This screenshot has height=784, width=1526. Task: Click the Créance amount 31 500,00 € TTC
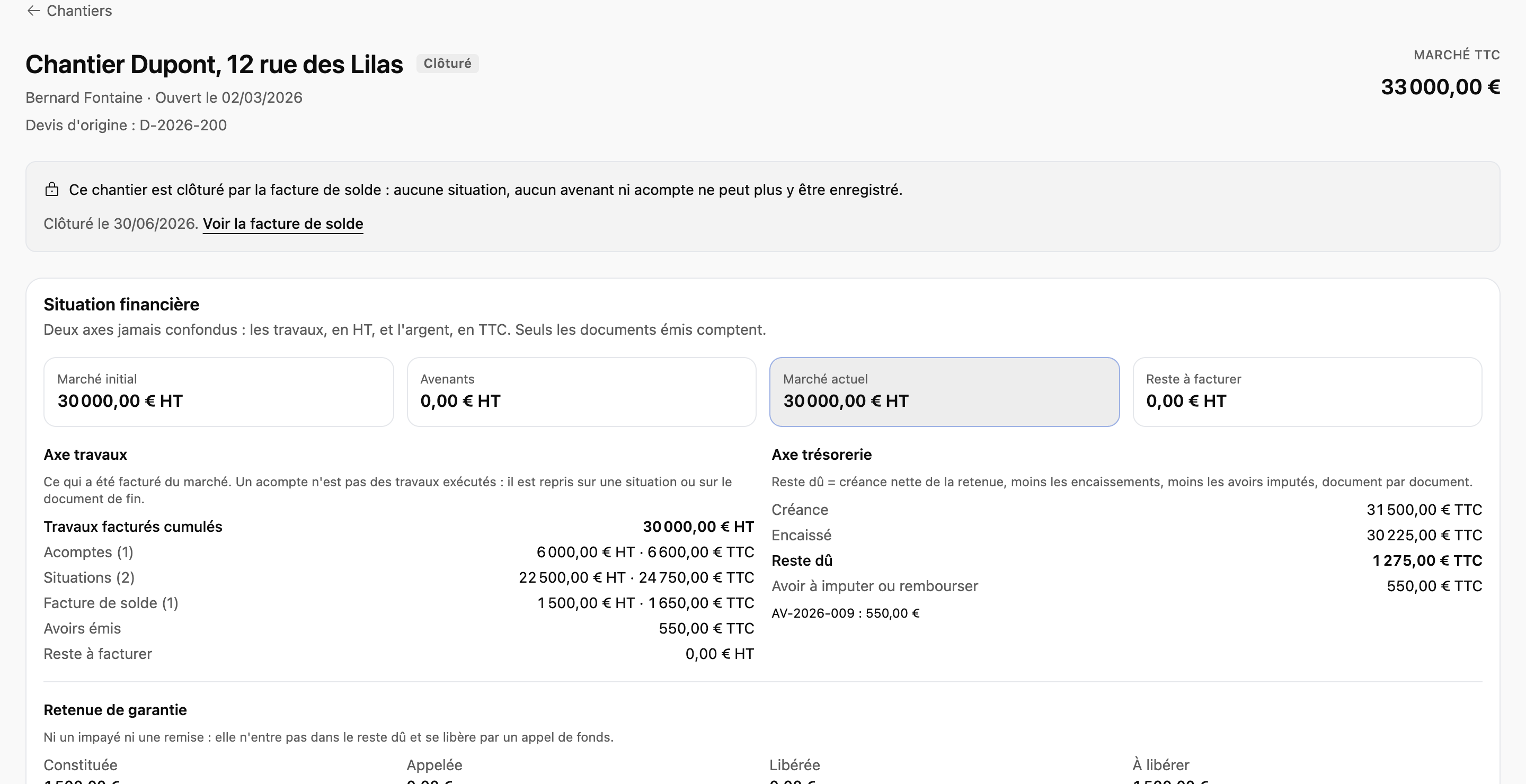point(1424,509)
